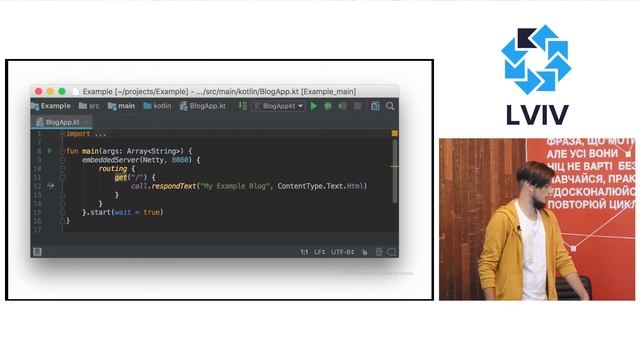Click the LVIV logo image

coord(536,75)
